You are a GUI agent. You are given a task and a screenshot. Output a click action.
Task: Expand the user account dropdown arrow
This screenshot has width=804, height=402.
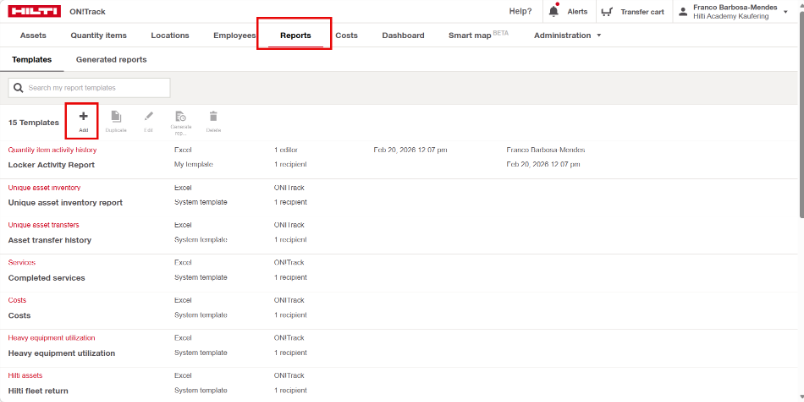786,12
